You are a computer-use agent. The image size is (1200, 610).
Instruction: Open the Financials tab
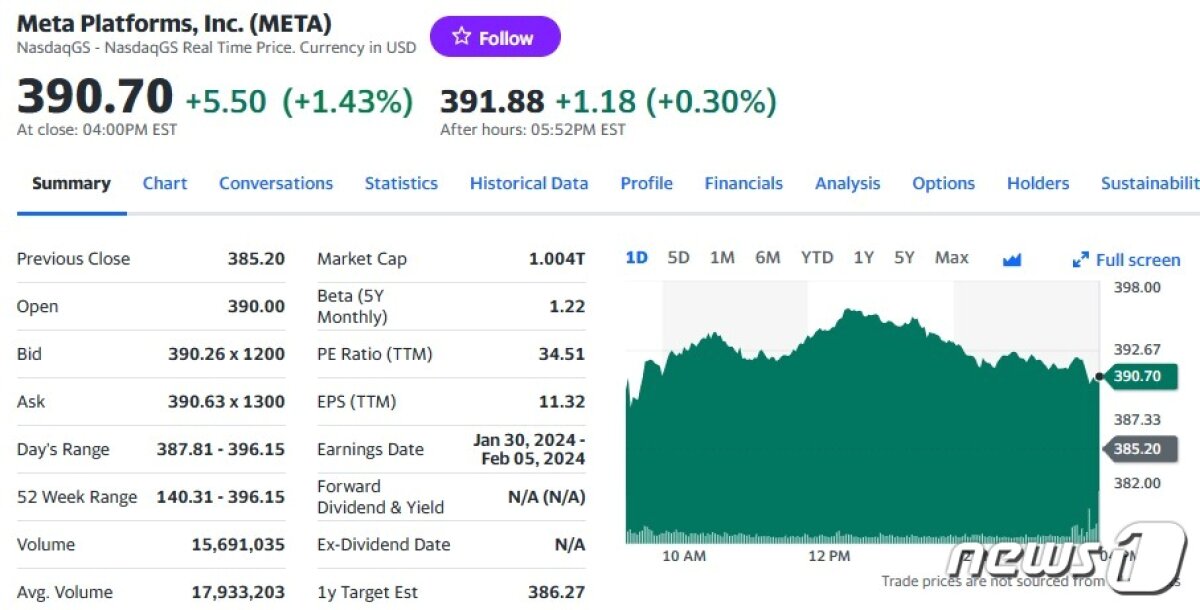(x=743, y=183)
